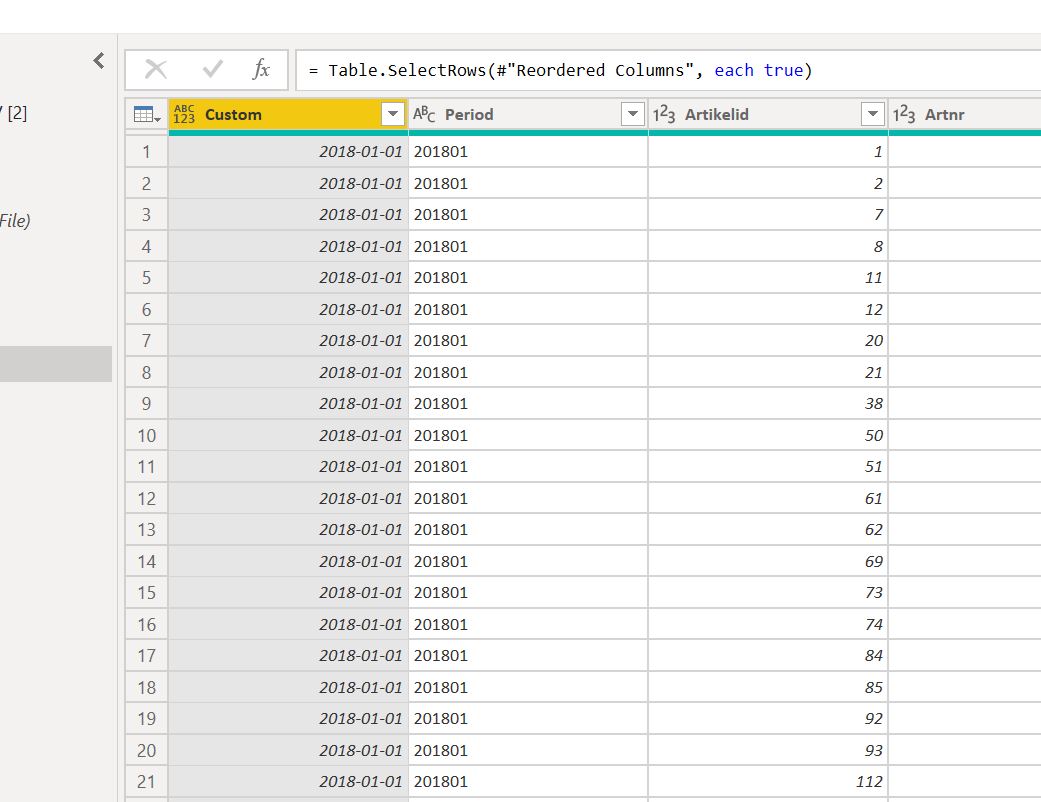The image size is (1041, 802).
Task: Click Artikelid value 93
Action: click(767, 750)
